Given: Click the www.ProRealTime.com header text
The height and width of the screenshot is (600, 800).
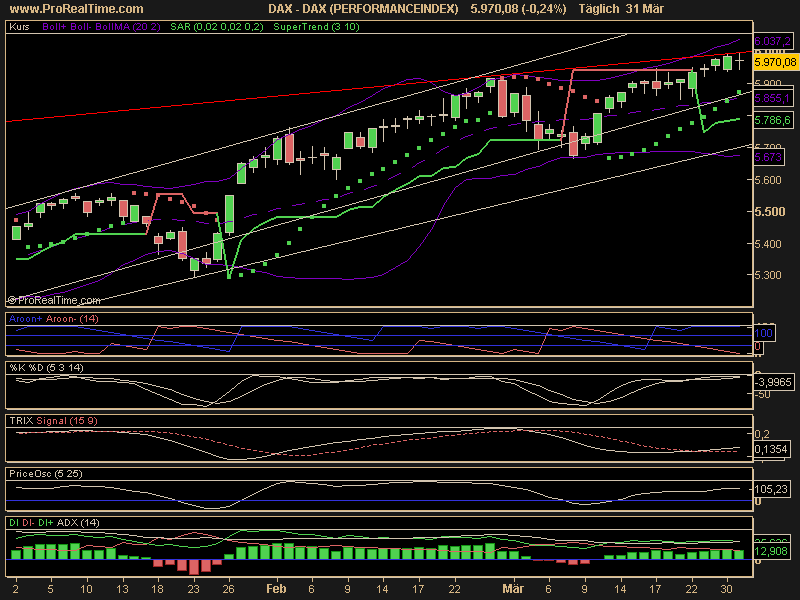Looking at the screenshot, I should 77,9.
